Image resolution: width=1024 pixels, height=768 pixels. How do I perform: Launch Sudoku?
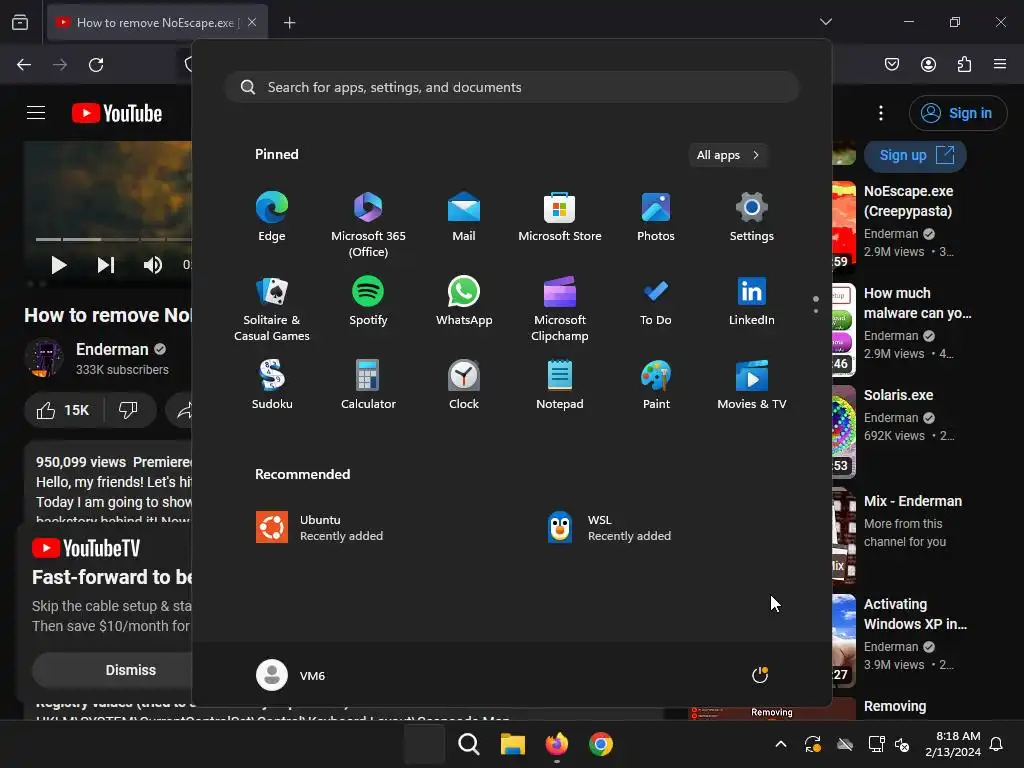pos(272,385)
